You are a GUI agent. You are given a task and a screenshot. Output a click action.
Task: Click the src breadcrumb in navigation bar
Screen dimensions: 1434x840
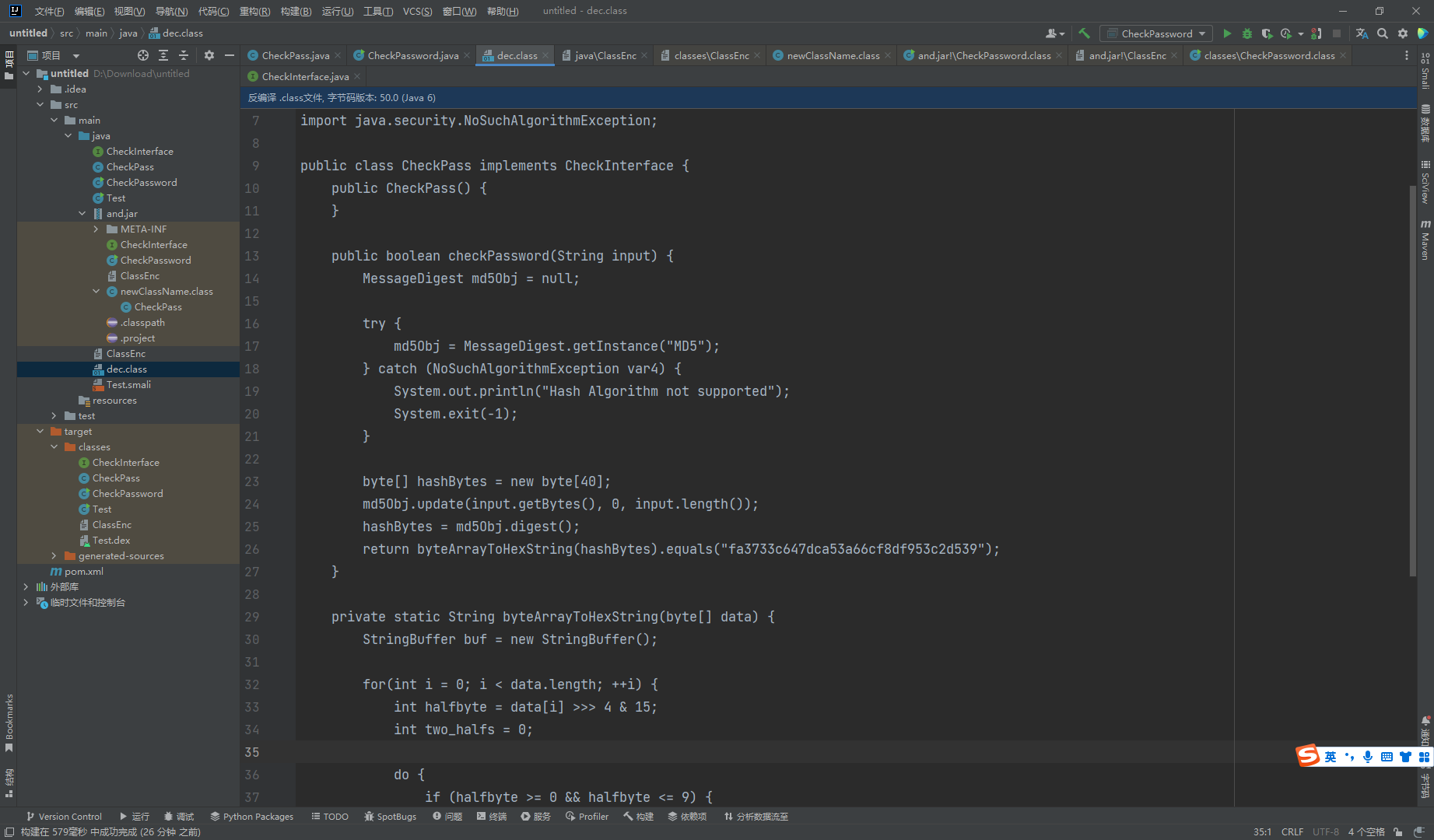point(66,33)
